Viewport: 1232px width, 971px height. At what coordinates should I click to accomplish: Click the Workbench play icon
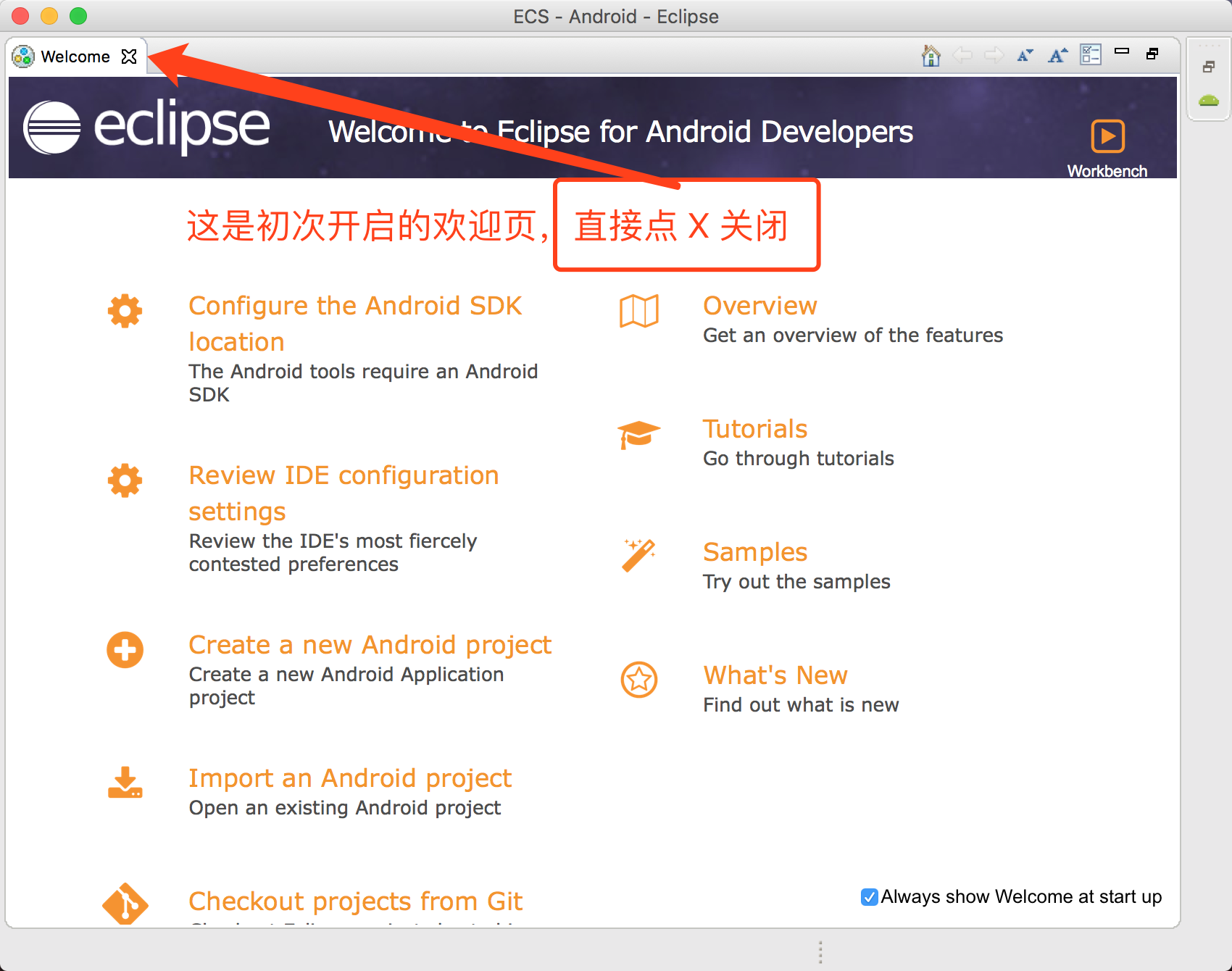point(1107,136)
